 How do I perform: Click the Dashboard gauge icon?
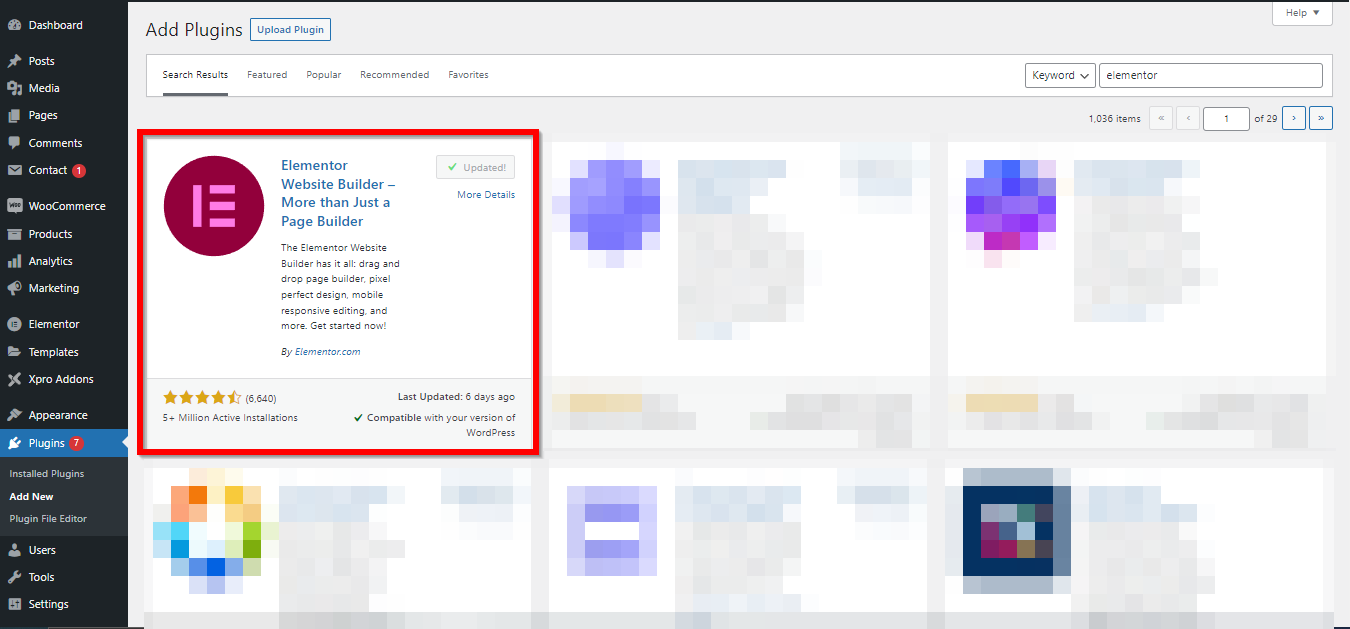pyautogui.click(x=15, y=25)
